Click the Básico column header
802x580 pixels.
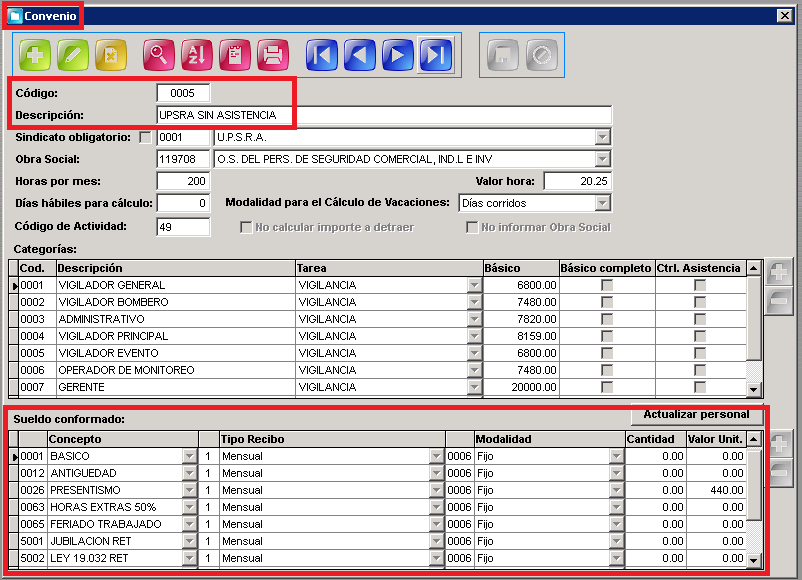point(521,268)
